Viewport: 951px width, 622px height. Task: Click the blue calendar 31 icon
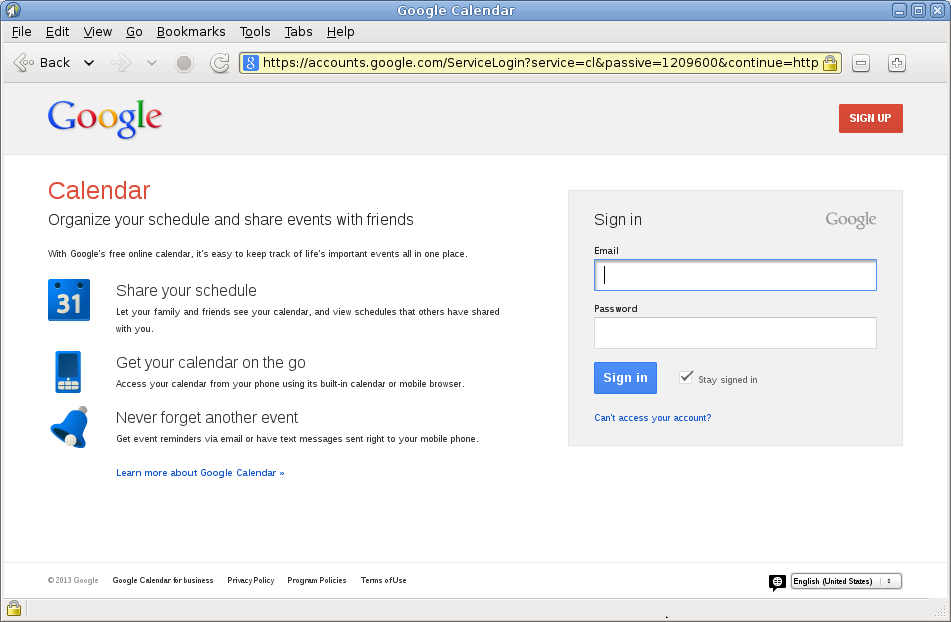click(69, 299)
